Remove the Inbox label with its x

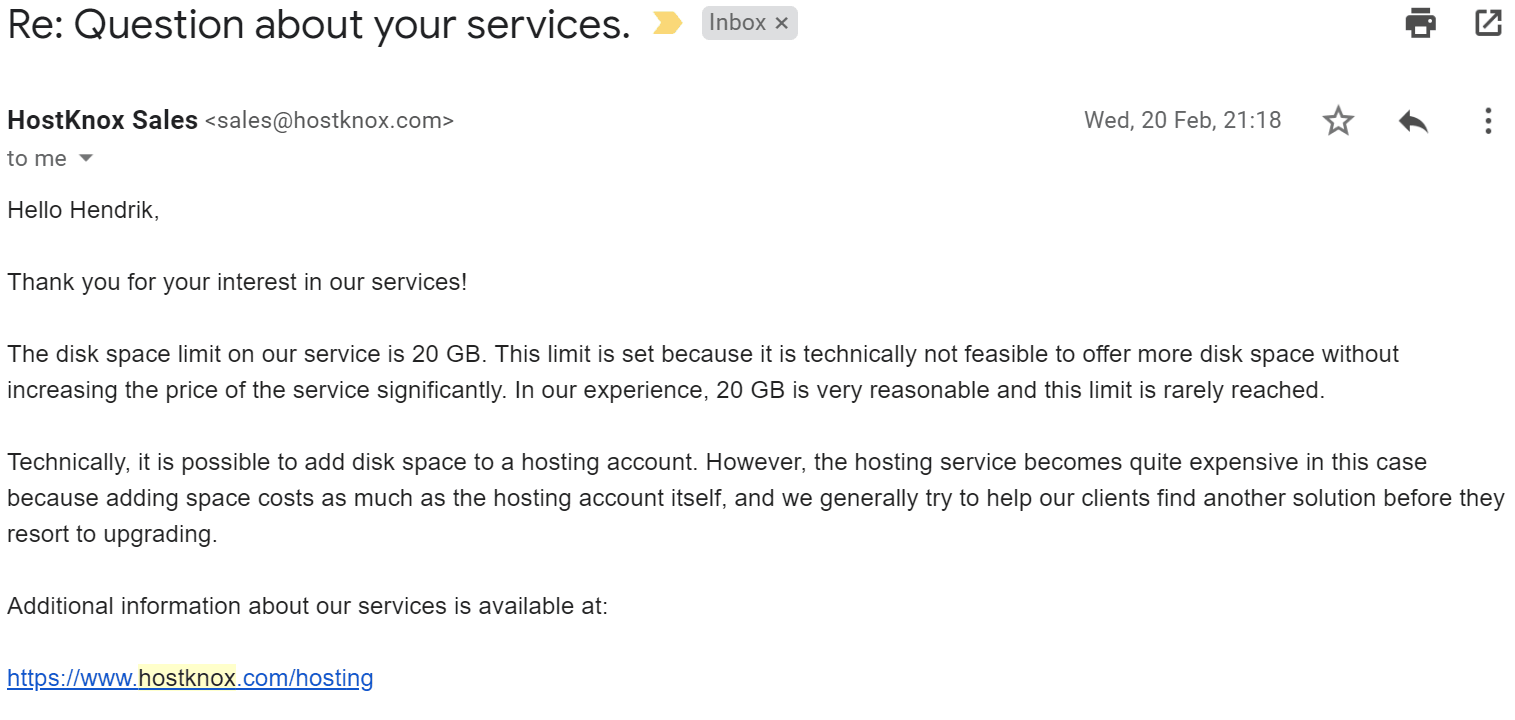tap(782, 23)
